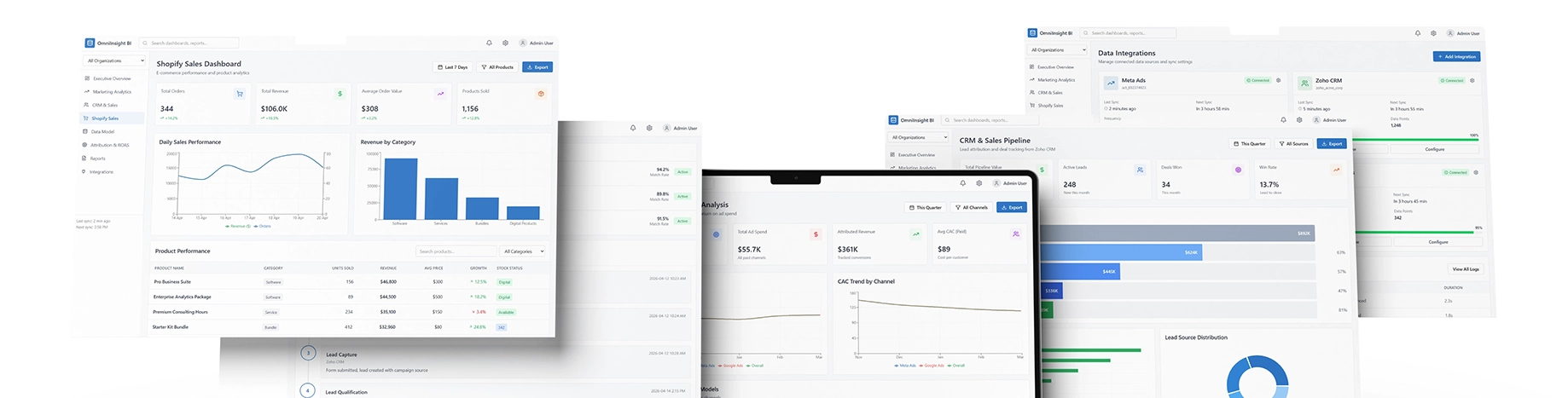The image size is (1568, 398).
Task: Click the box icon on the Products Sold card
Action: tap(541, 94)
